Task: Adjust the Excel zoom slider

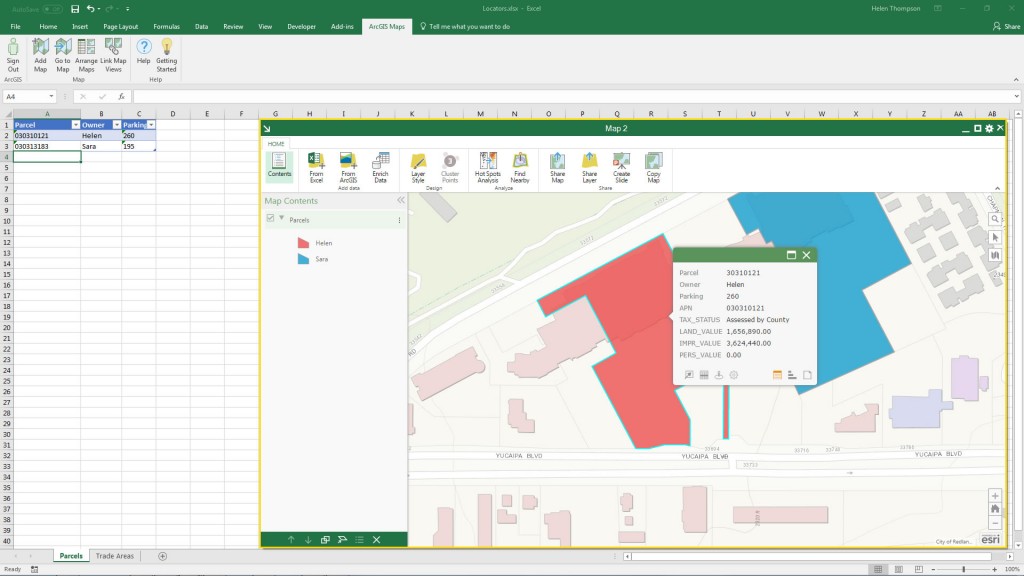Action: click(964, 569)
